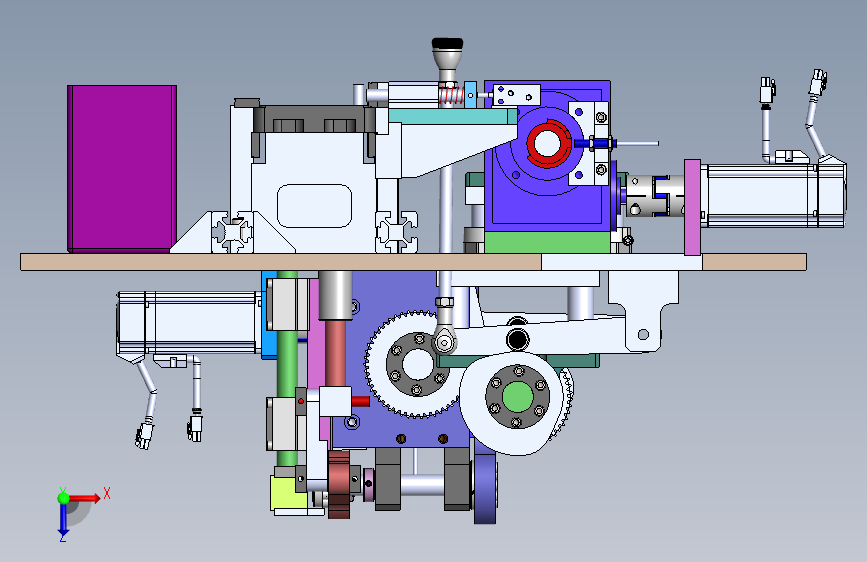Select the left servo motor below the plate

click(x=189, y=323)
